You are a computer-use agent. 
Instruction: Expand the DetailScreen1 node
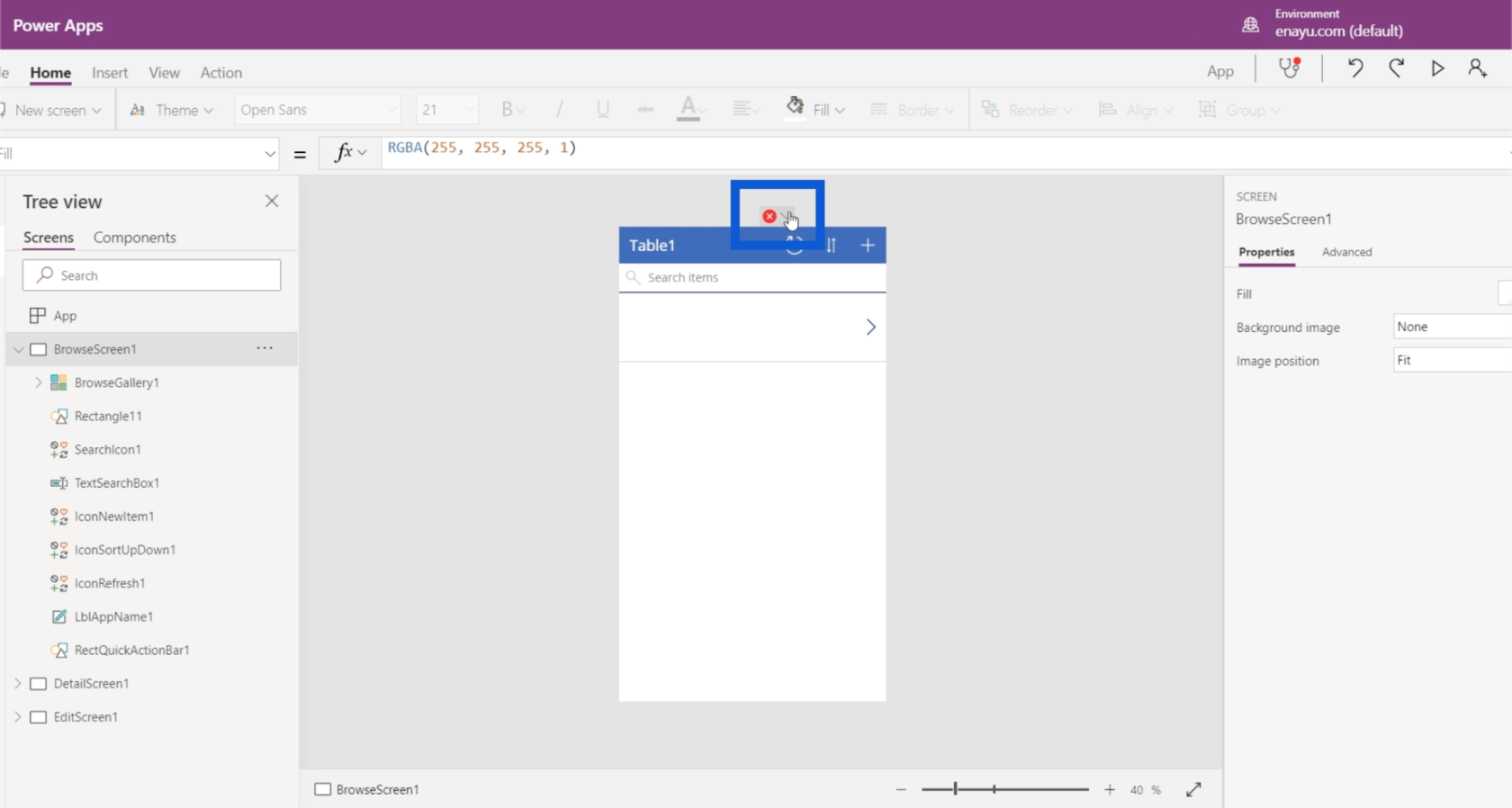click(18, 684)
